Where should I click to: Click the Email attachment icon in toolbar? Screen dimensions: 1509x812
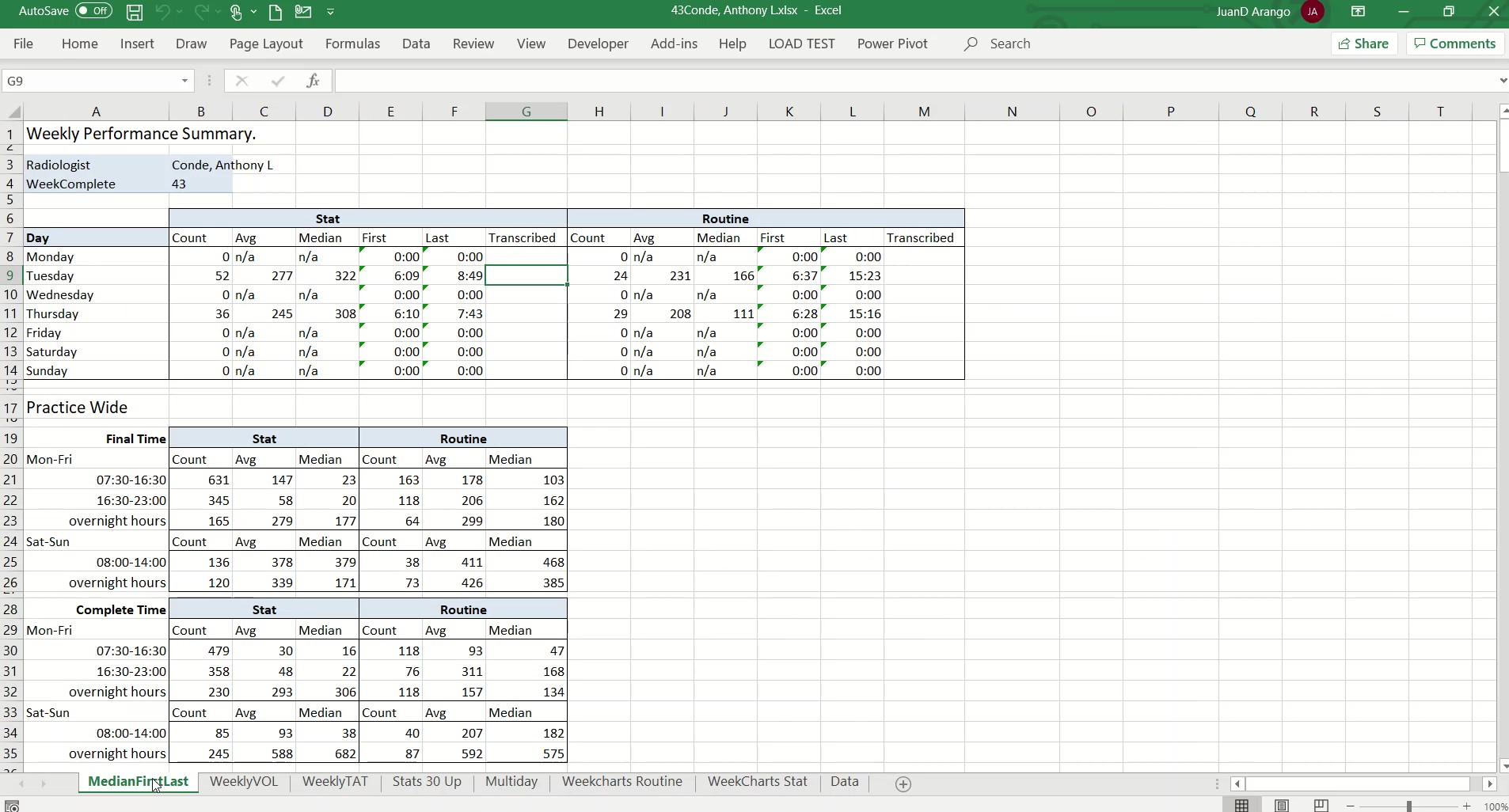click(x=303, y=12)
